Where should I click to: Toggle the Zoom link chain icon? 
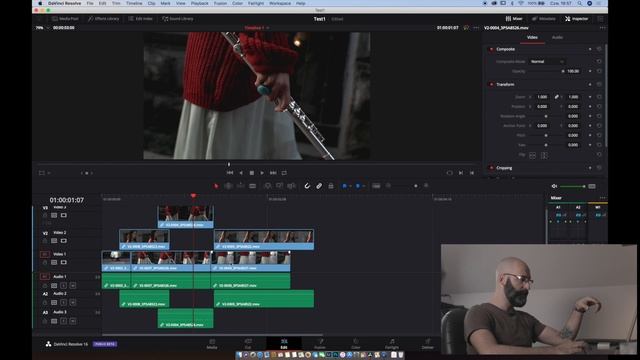click(x=556, y=97)
